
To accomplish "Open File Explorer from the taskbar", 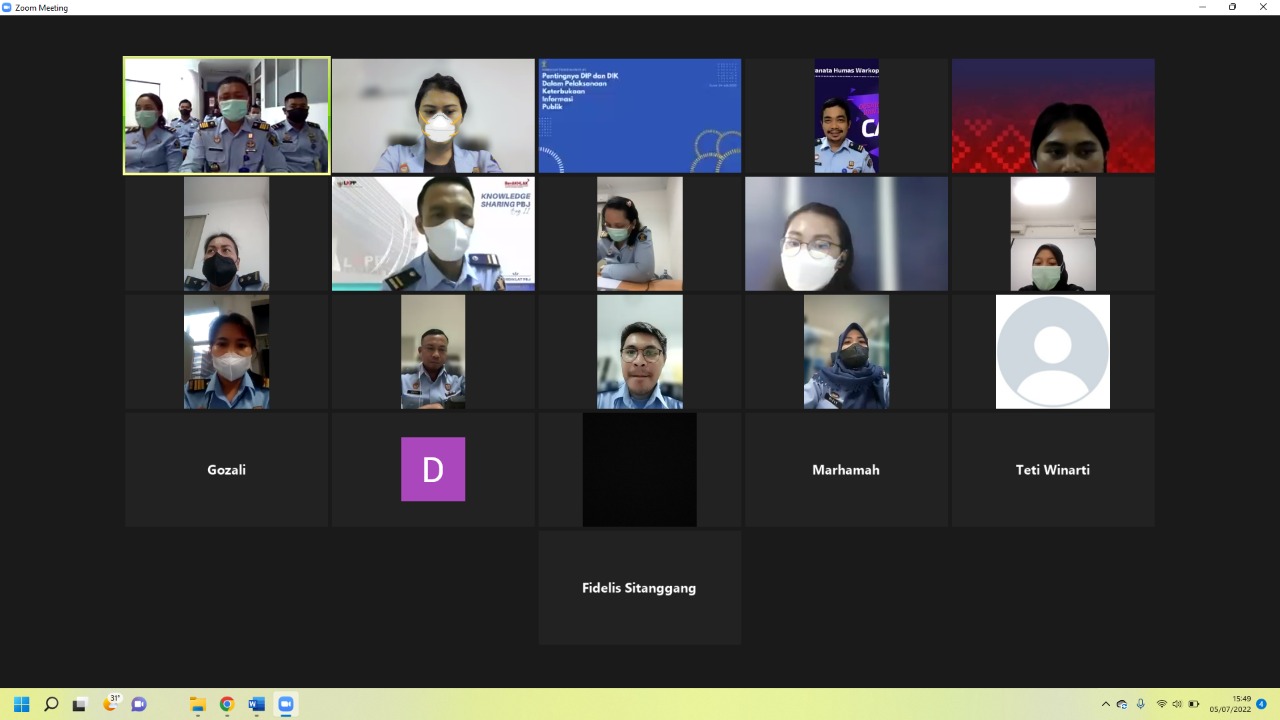I will click(x=197, y=704).
